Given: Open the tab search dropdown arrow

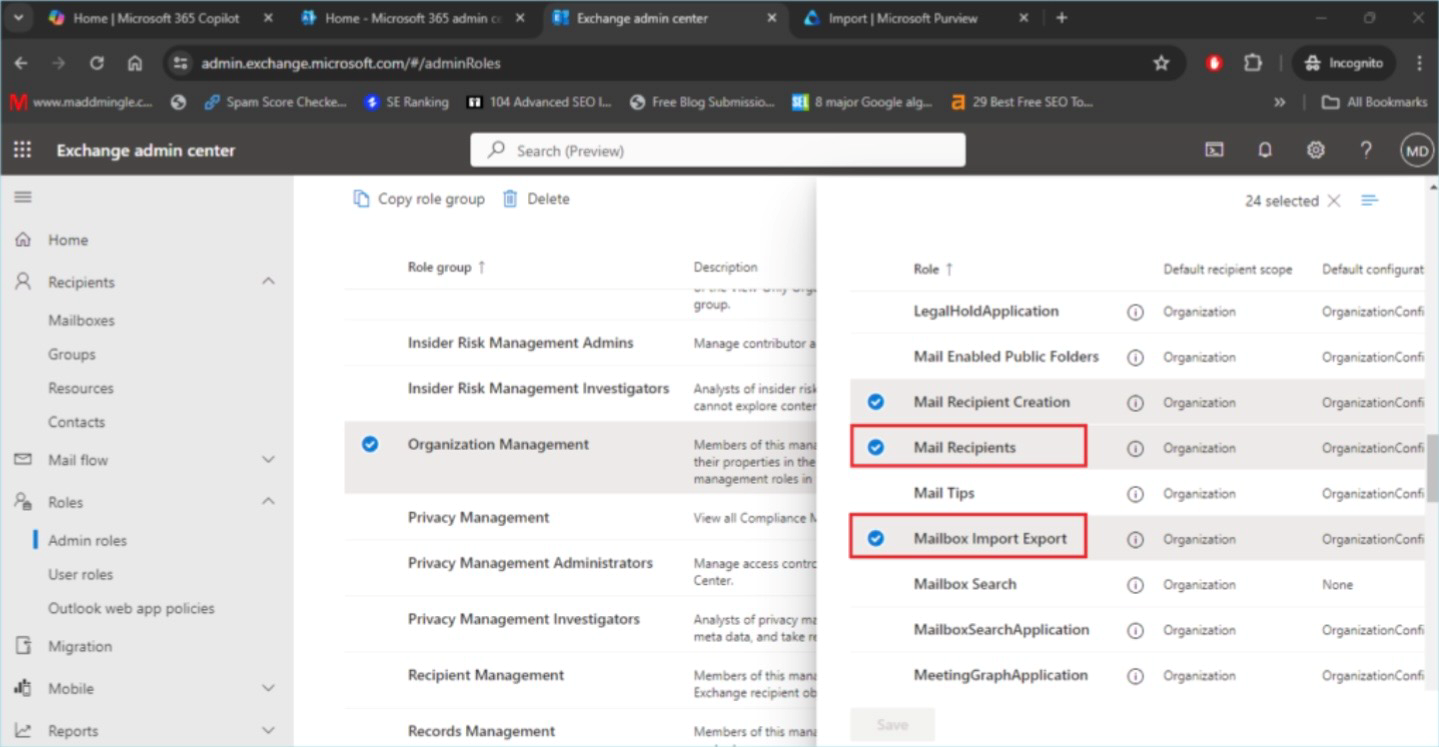Looking at the screenshot, I should [20, 18].
